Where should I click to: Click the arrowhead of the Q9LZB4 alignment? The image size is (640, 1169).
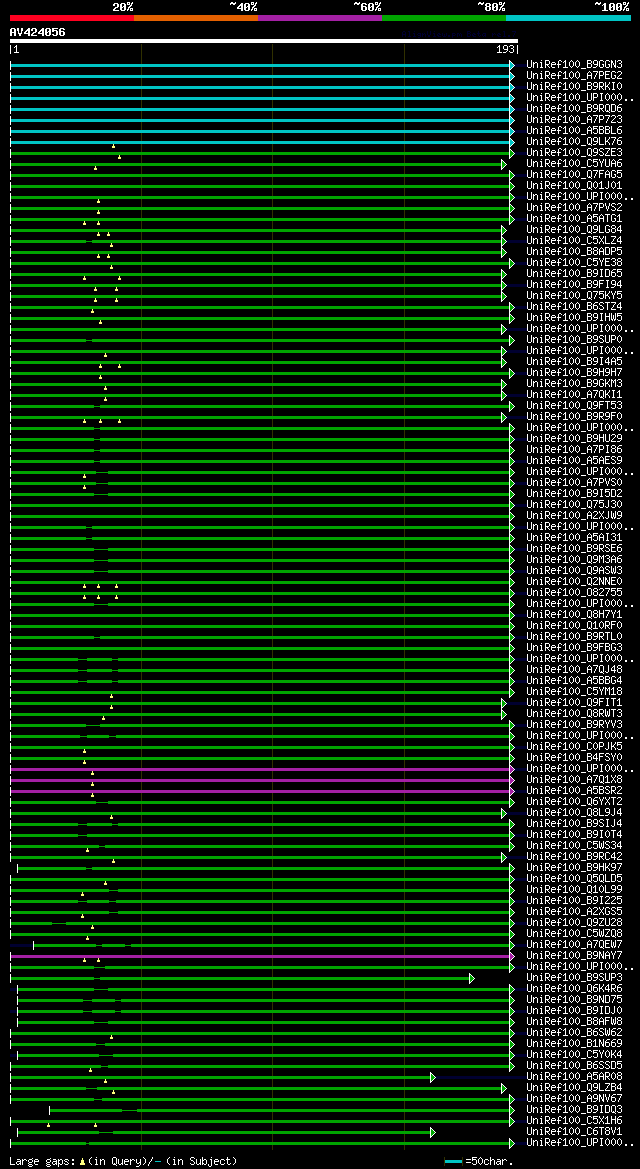(x=504, y=1088)
